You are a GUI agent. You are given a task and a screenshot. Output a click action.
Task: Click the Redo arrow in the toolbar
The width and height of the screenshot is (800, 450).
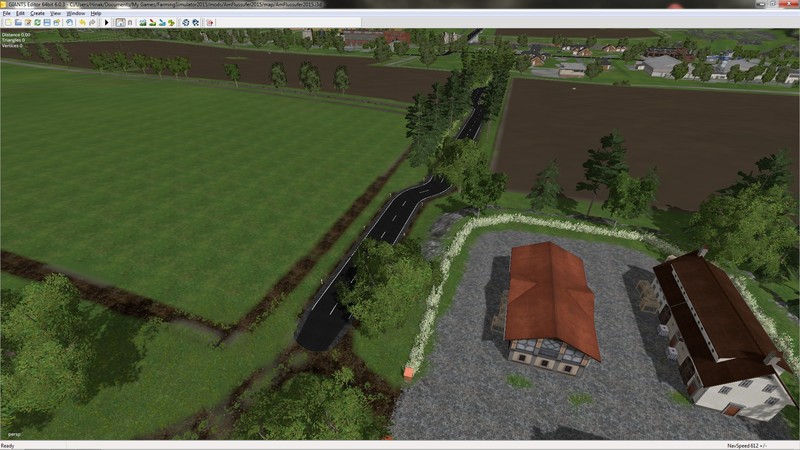[92, 22]
